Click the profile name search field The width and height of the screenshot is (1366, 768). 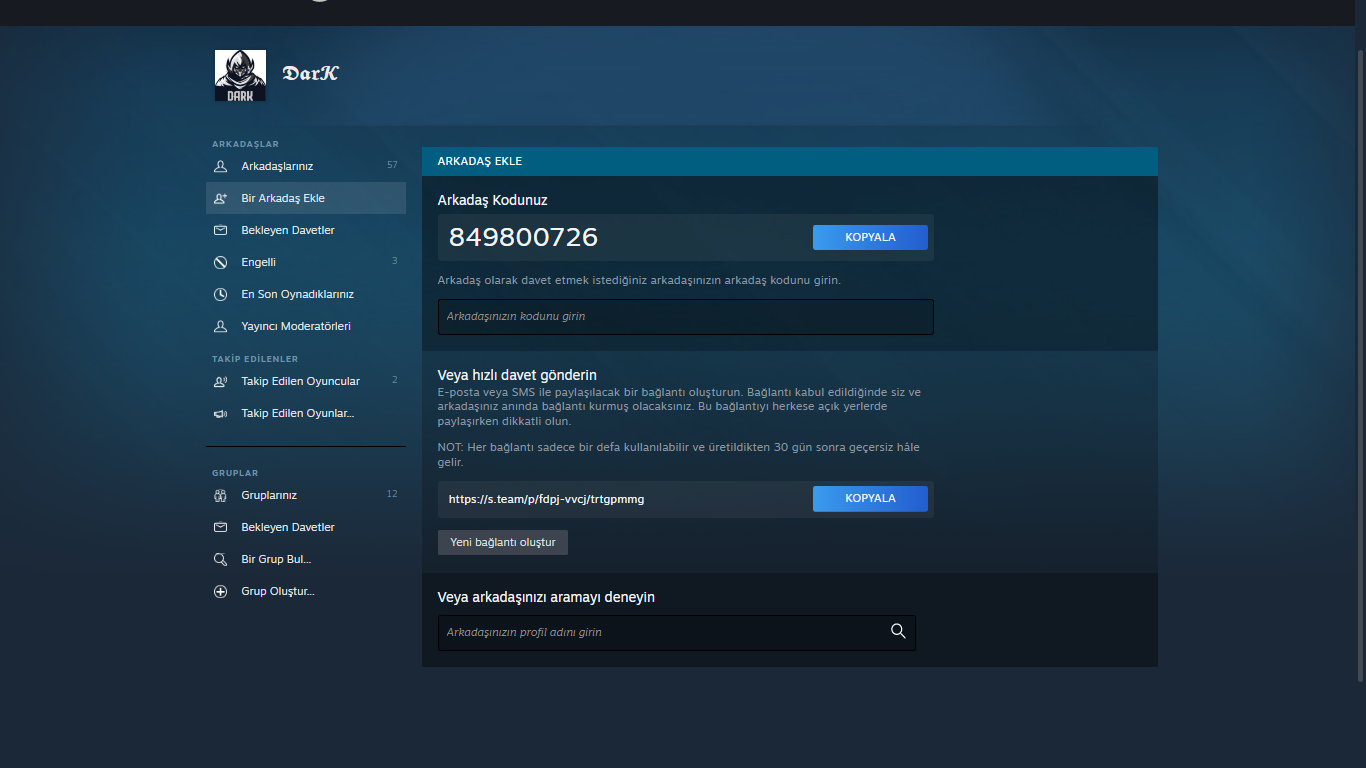pyautogui.click(x=677, y=633)
